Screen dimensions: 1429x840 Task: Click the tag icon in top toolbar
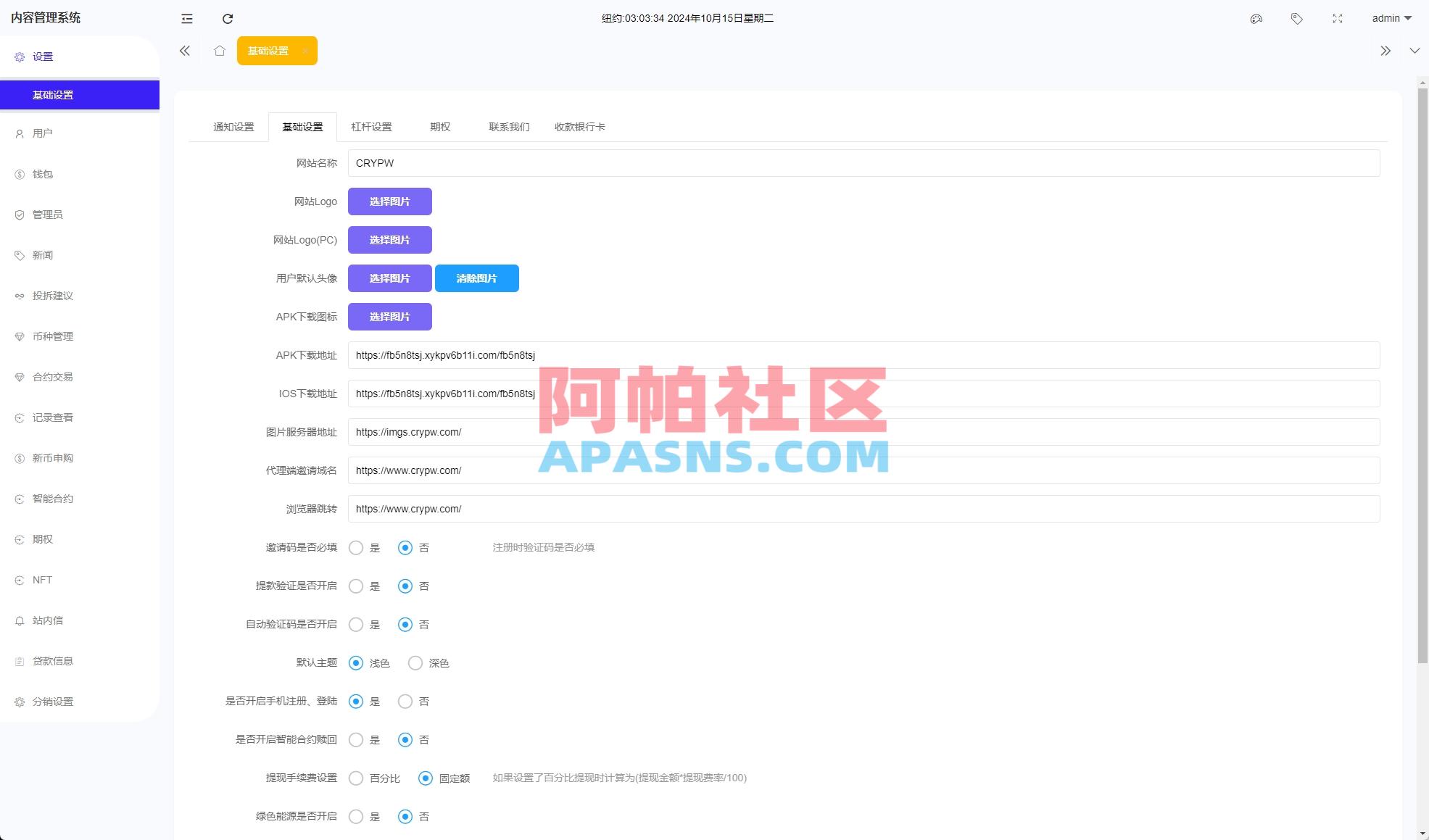tap(1296, 19)
